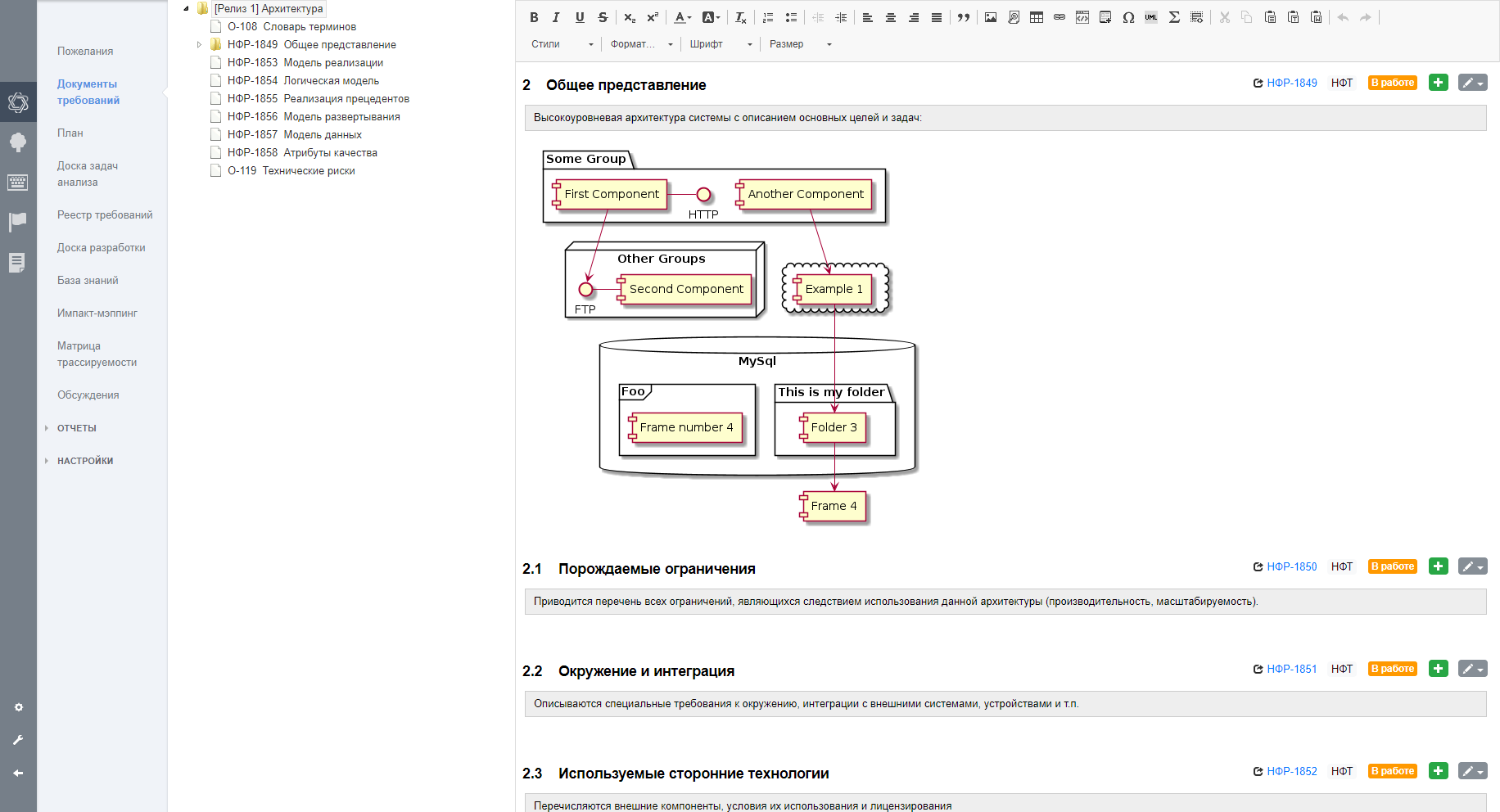This screenshot has height=812, width=1500.
Task: Align text left
Action: (868, 17)
